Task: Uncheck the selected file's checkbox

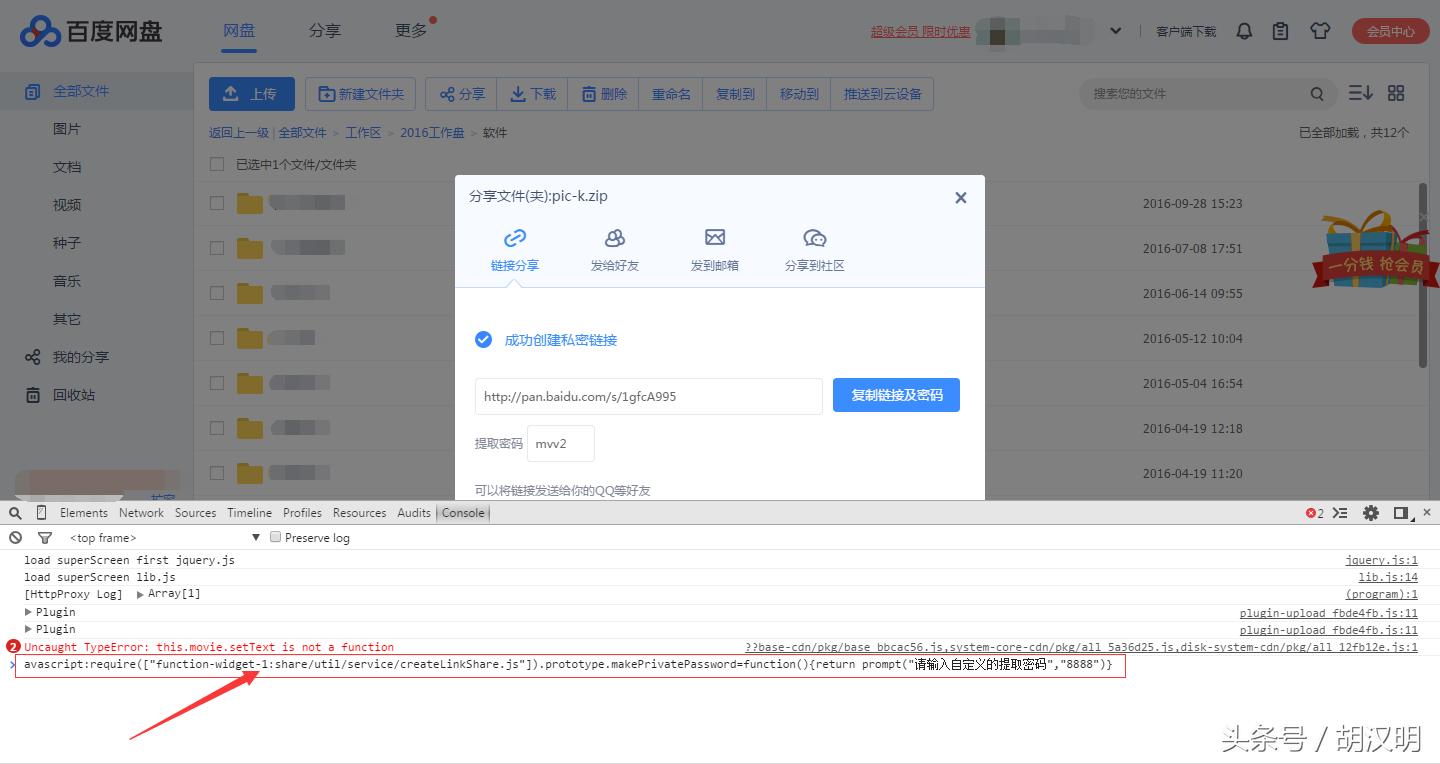Action: pos(216,163)
